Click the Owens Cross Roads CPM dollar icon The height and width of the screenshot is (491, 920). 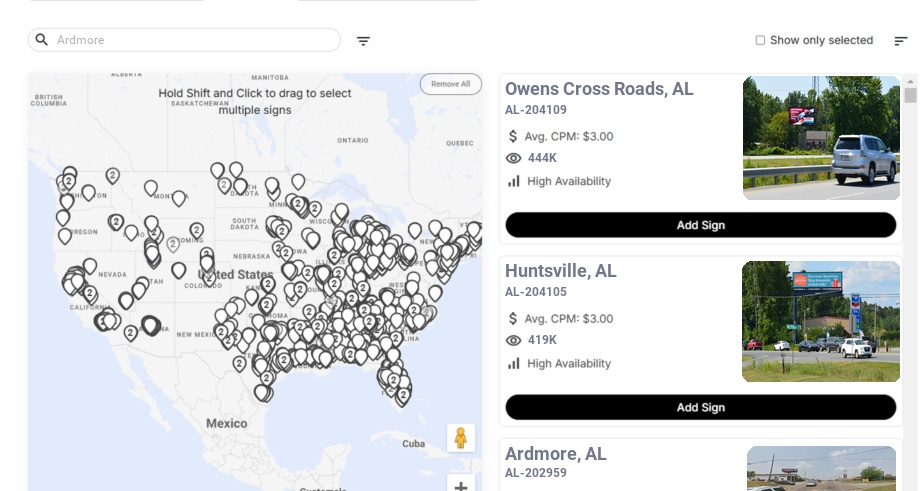514,136
